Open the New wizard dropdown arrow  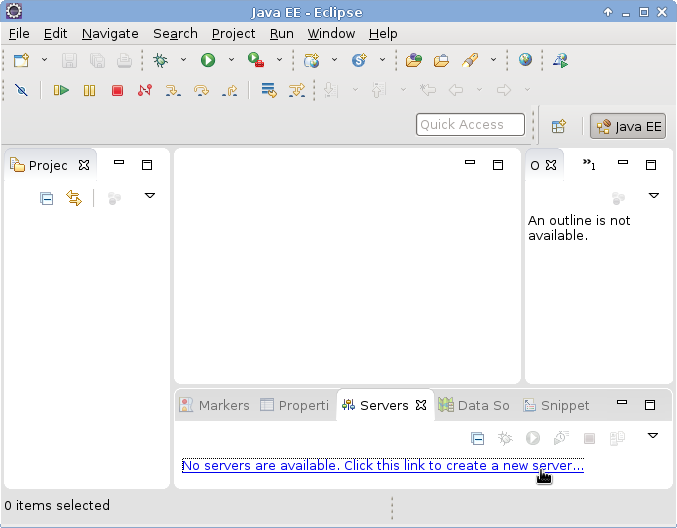[44, 60]
